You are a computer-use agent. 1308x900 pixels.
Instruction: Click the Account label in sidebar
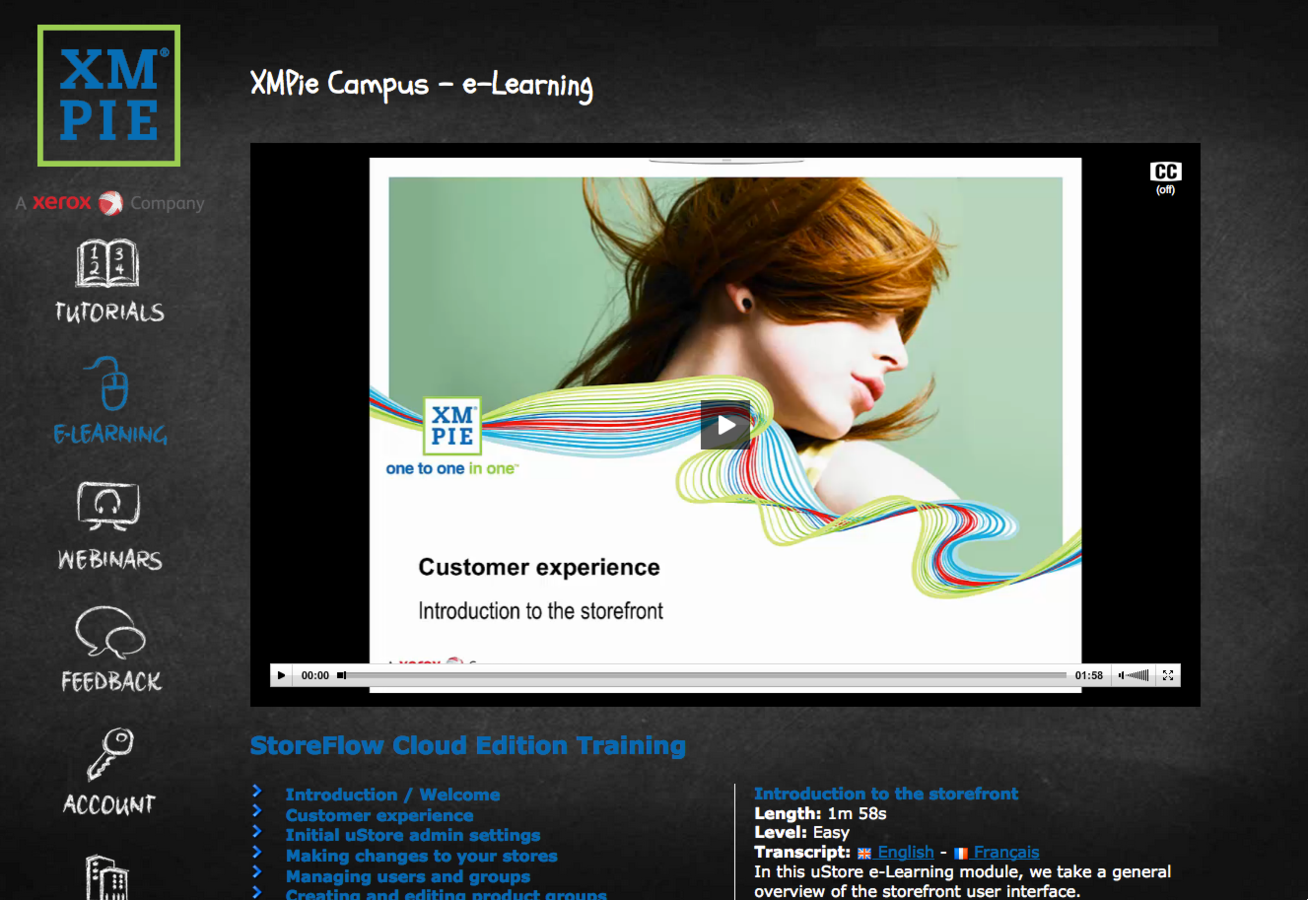[109, 805]
